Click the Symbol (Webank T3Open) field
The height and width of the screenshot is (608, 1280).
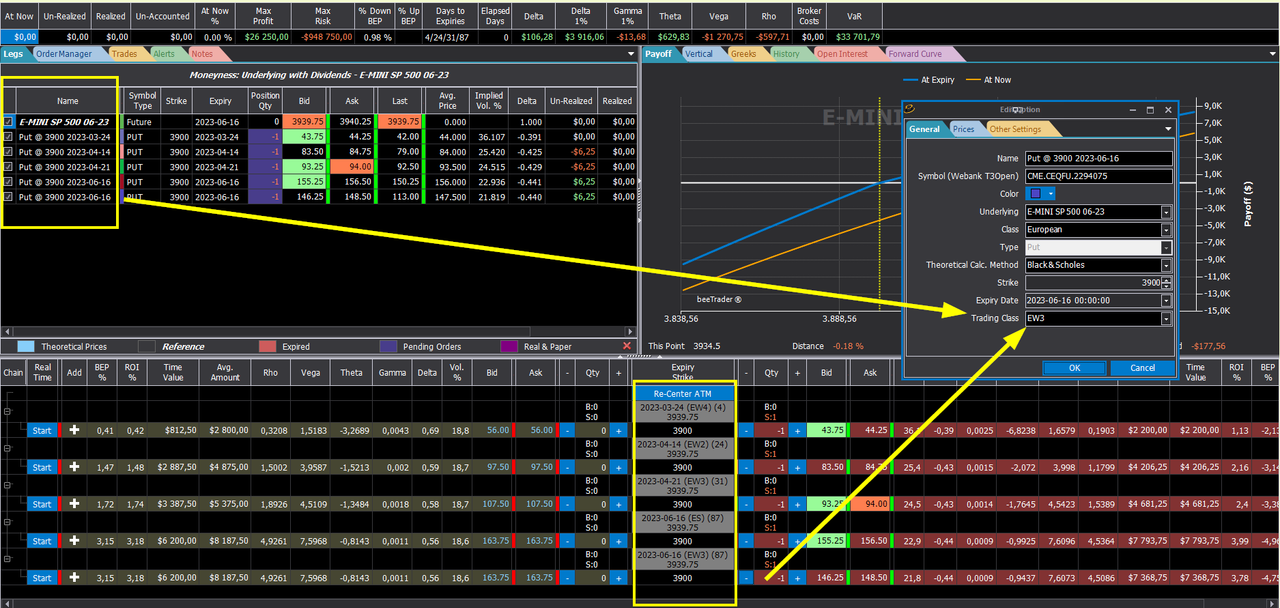point(1099,176)
